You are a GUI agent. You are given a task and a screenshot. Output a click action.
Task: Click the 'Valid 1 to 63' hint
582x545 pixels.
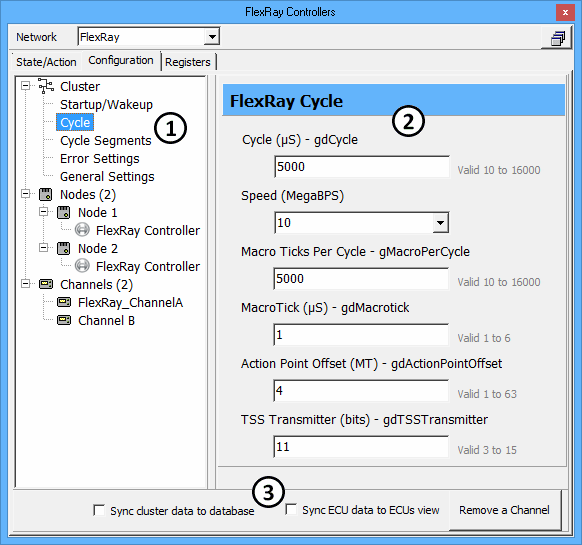click(487, 394)
